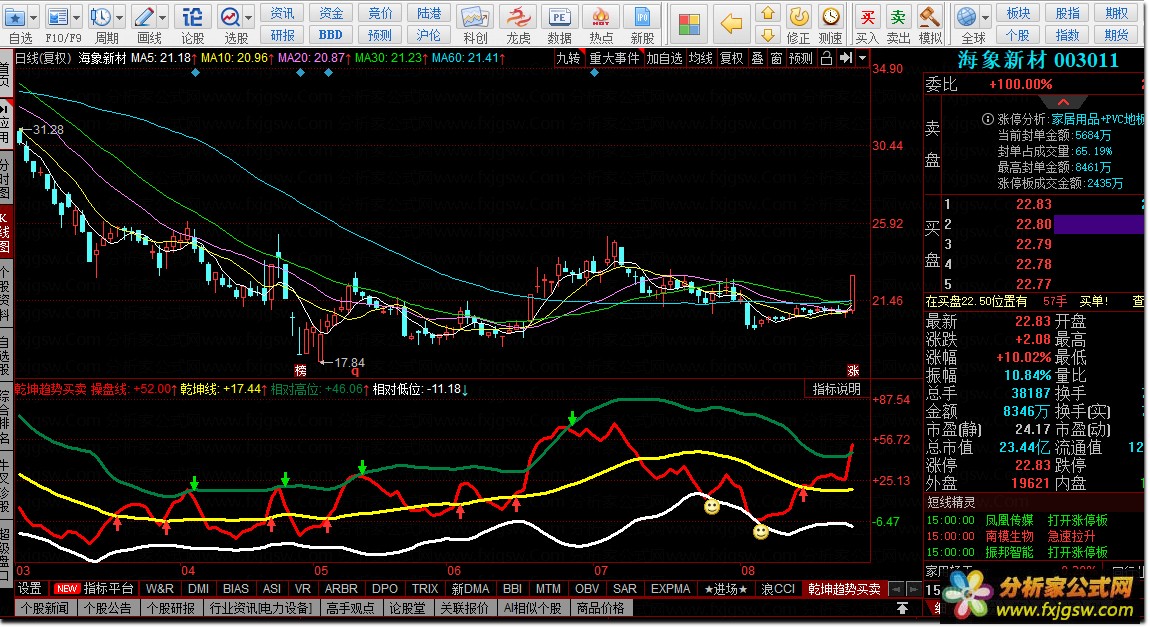Select the 画线 drawing pencil tool
This screenshot has height=627, width=1150.
point(144,17)
